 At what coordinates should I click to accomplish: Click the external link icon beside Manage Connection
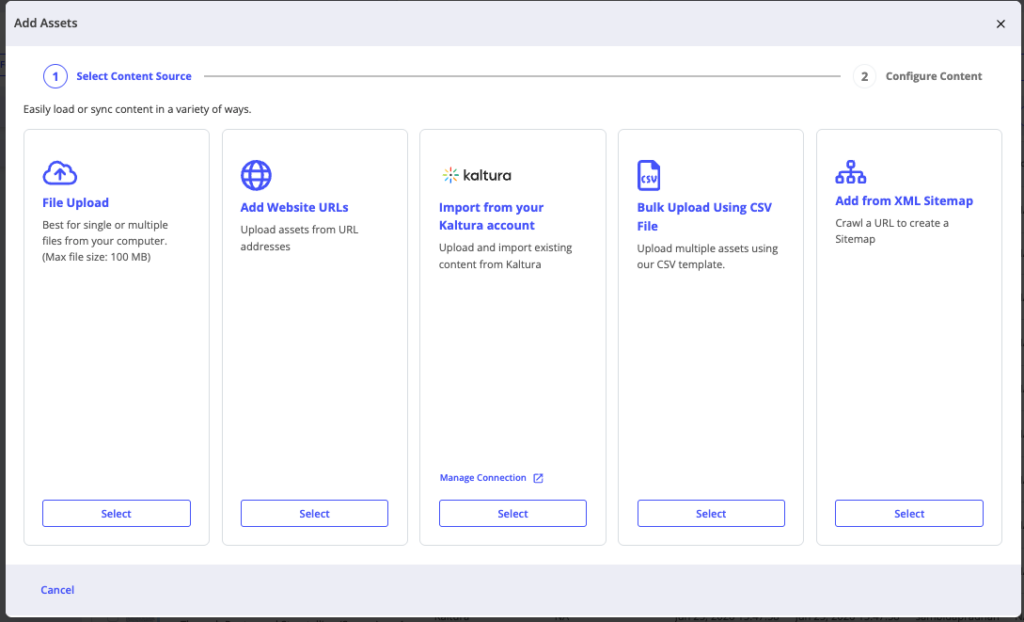[538, 478]
